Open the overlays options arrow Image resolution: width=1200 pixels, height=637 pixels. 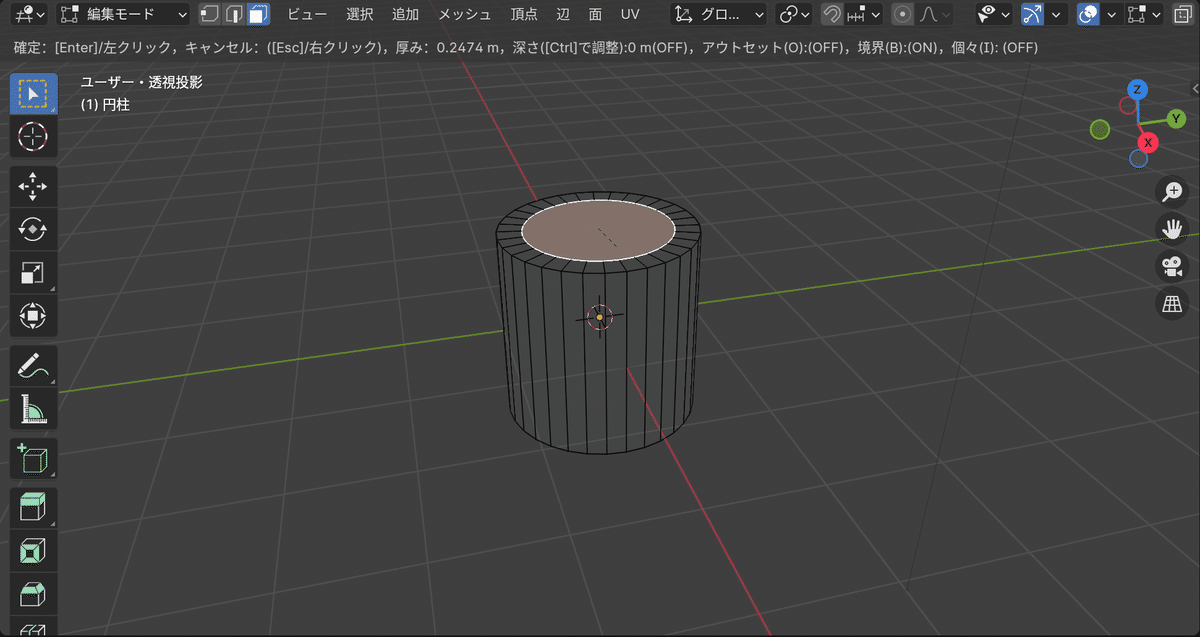pos(1111,14)
